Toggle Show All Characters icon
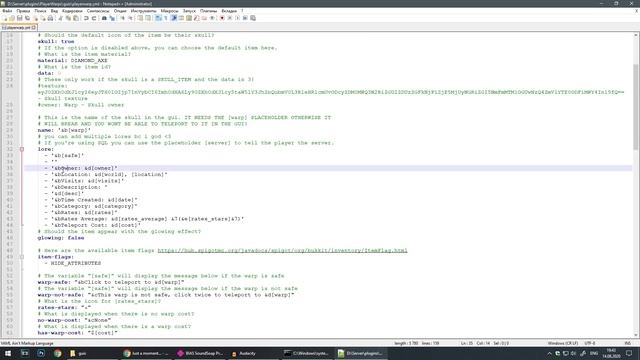The height and width of the screenshot is (360, 640). tap(166, 18)
